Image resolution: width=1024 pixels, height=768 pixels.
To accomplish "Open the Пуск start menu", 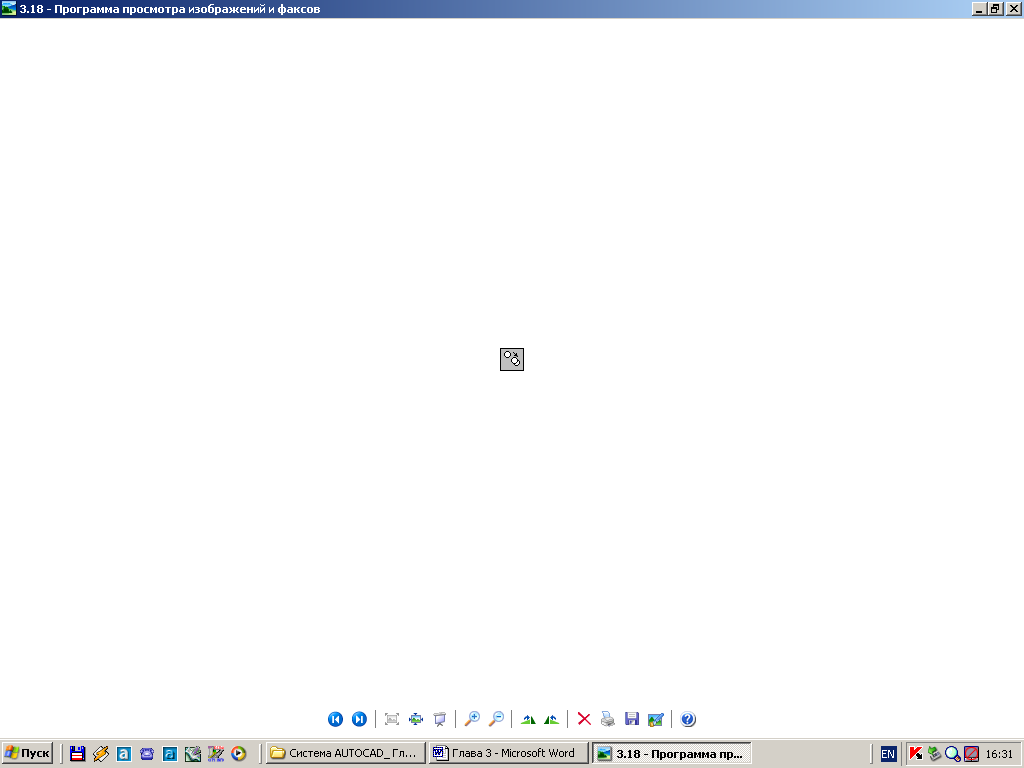I will (x=27, y=753).
